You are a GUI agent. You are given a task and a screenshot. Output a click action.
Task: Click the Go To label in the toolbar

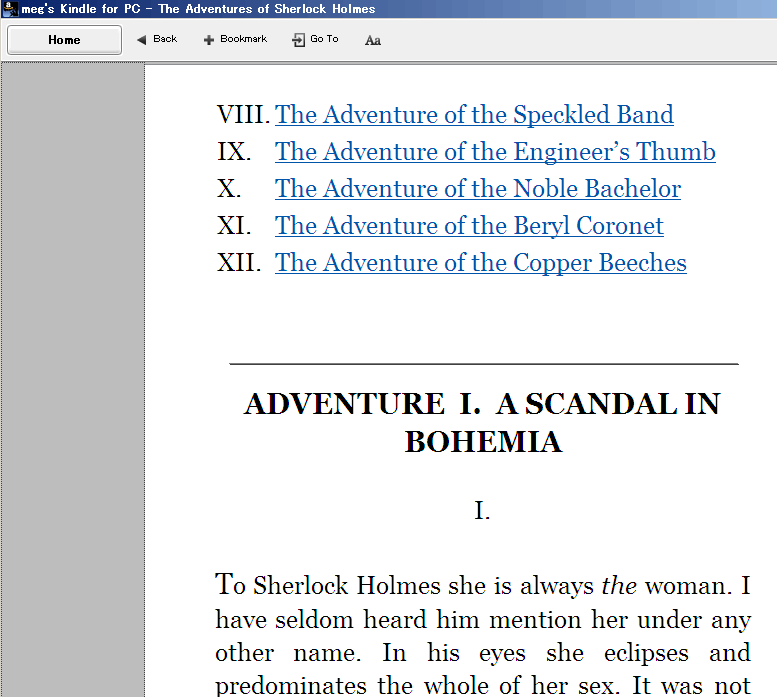coord(324,39)
